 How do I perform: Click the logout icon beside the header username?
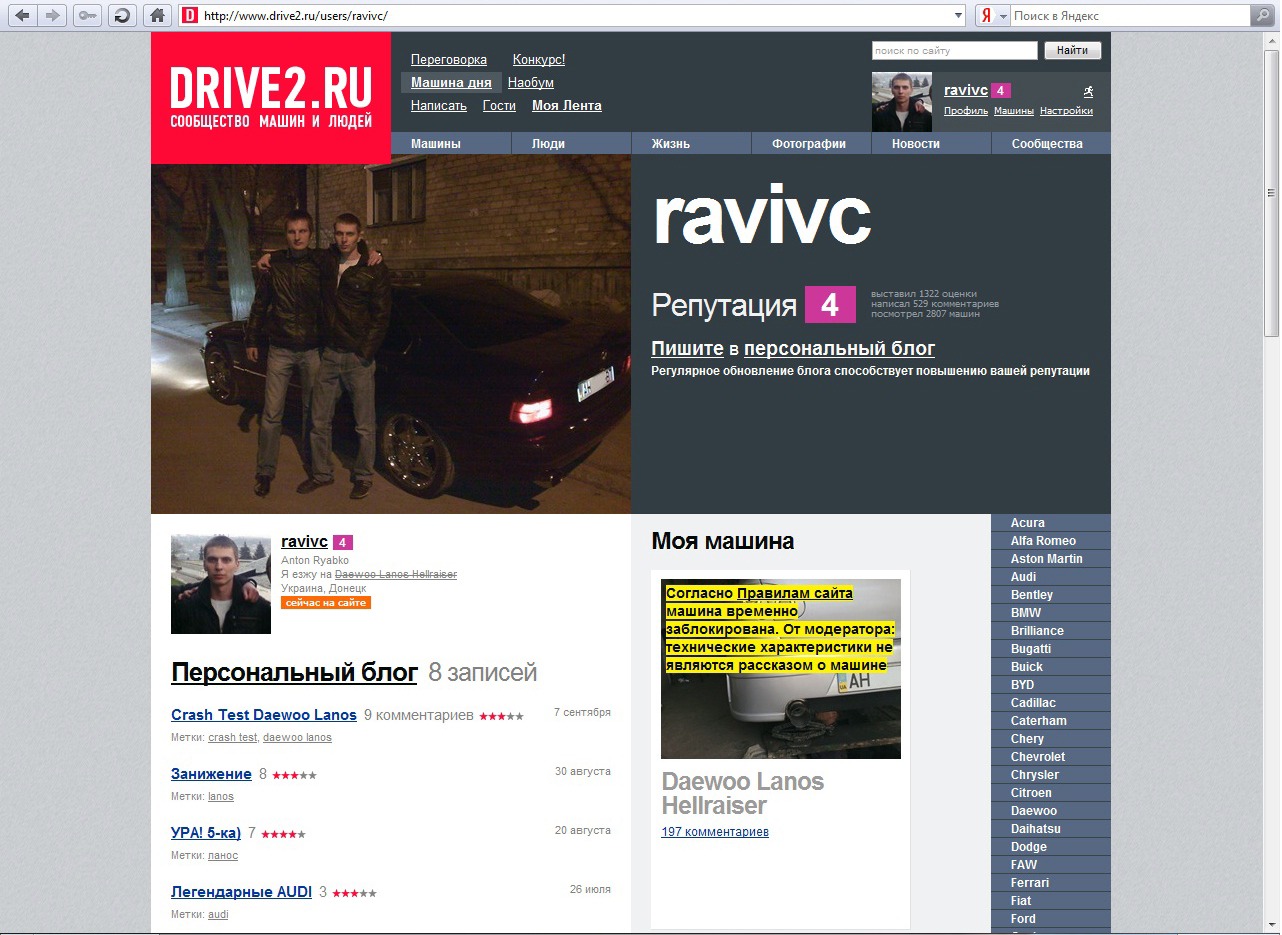(1088, 91)
